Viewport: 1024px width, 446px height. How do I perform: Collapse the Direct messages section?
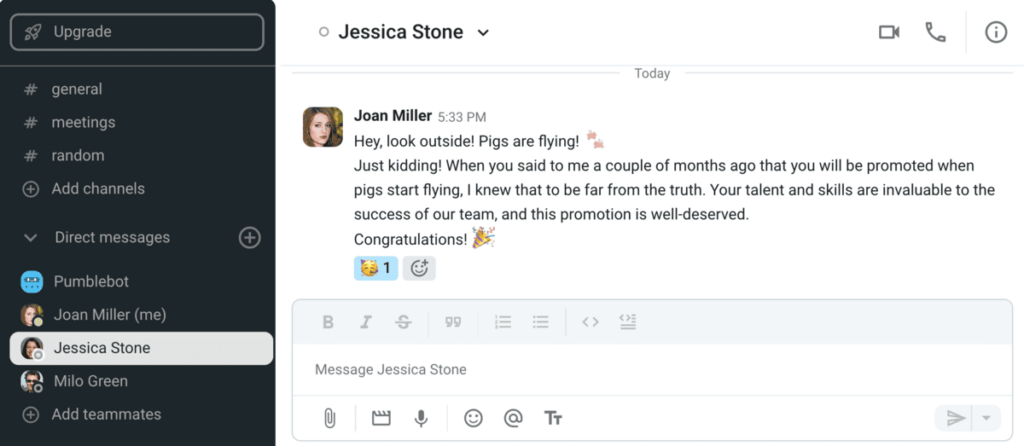31,238
